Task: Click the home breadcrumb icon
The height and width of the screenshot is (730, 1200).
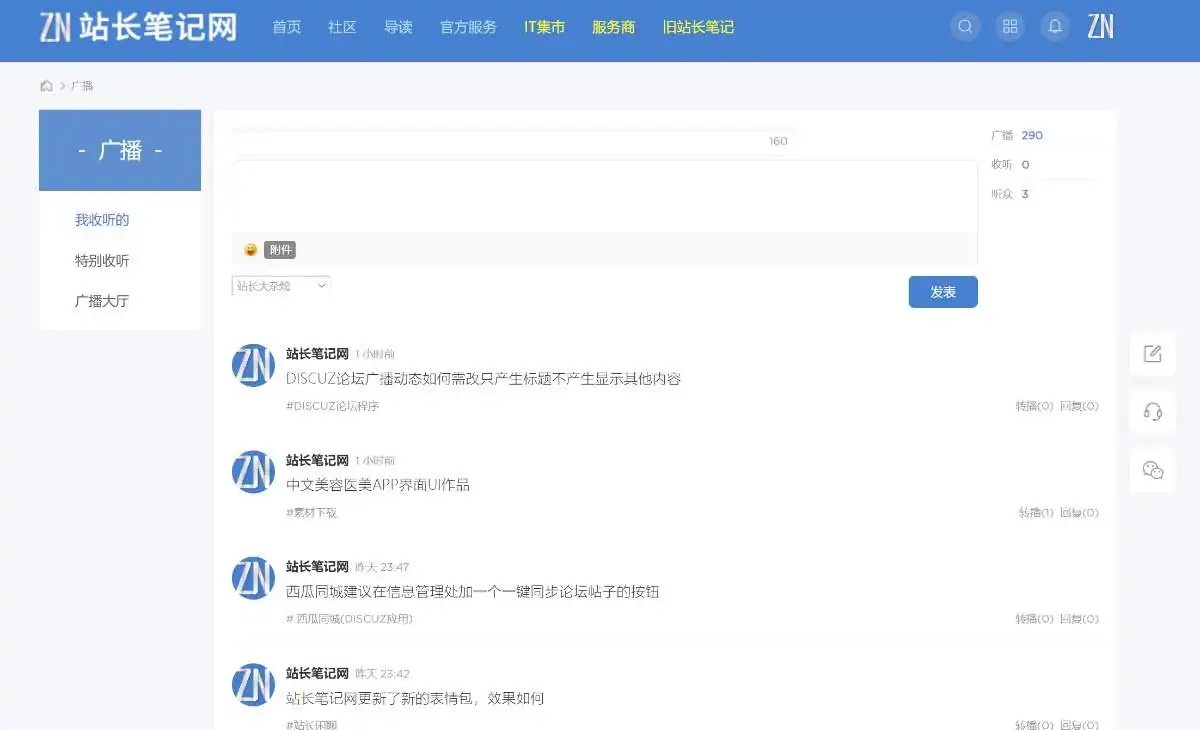Action: pyautogui.click(x=46, y=85)
